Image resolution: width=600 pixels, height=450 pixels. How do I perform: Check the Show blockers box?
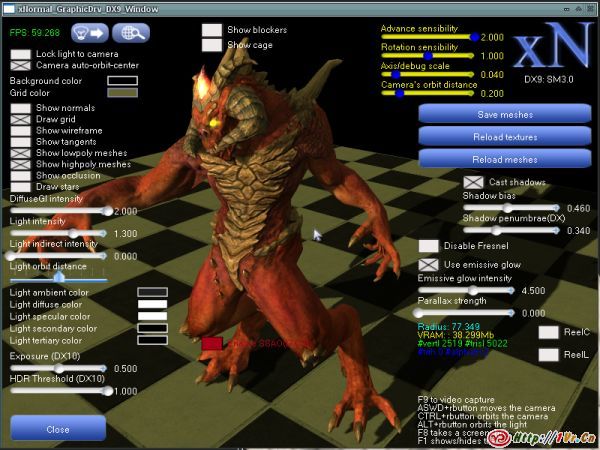tap(212, 30)
